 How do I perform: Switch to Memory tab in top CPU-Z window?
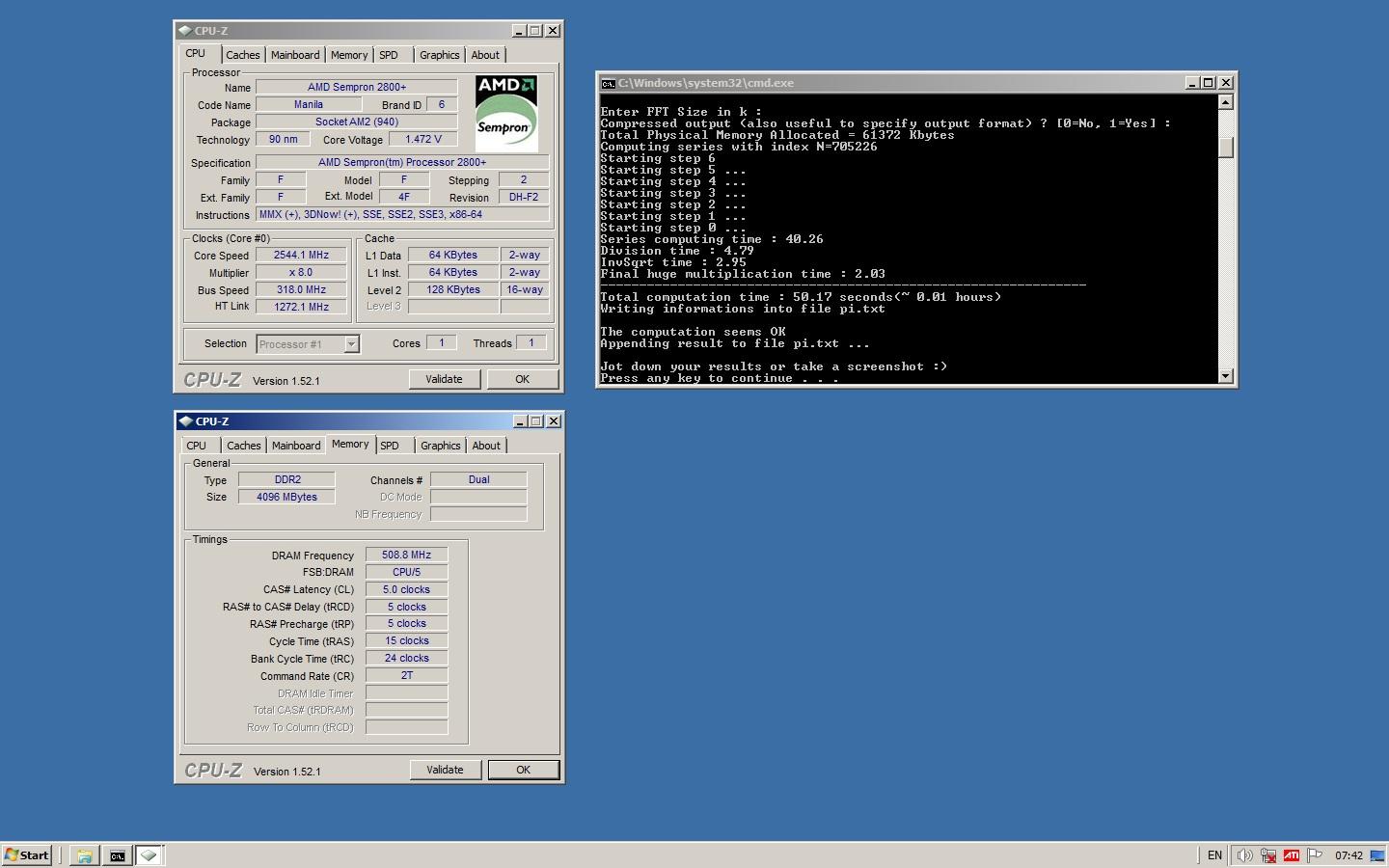tap(349, 55)
